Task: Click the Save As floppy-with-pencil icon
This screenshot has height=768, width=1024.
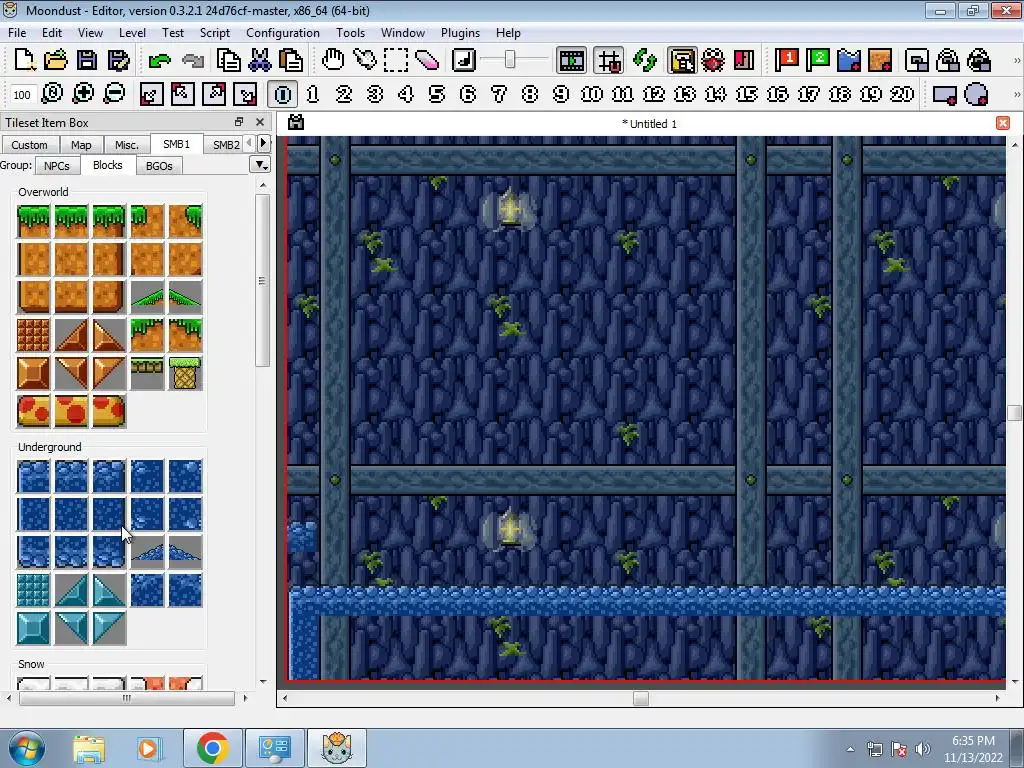Action: point(118,60)
